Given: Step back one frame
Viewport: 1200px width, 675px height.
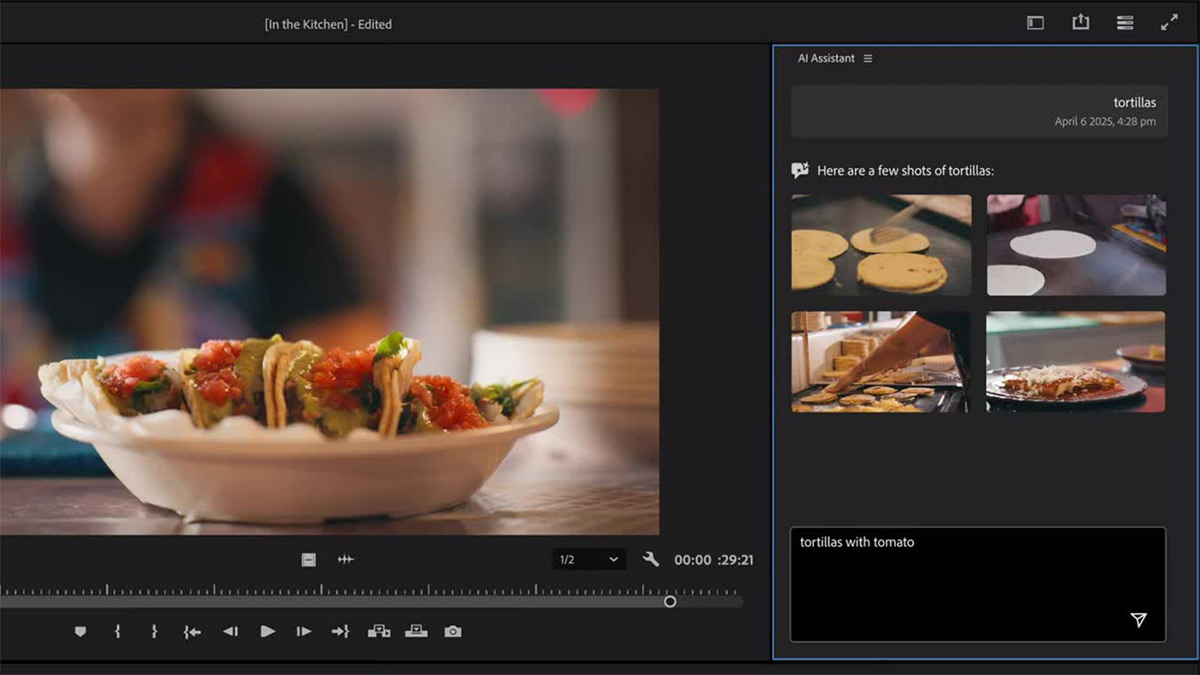Looking at the screenshot, I should pyautogui.click(x=230, y=632).
